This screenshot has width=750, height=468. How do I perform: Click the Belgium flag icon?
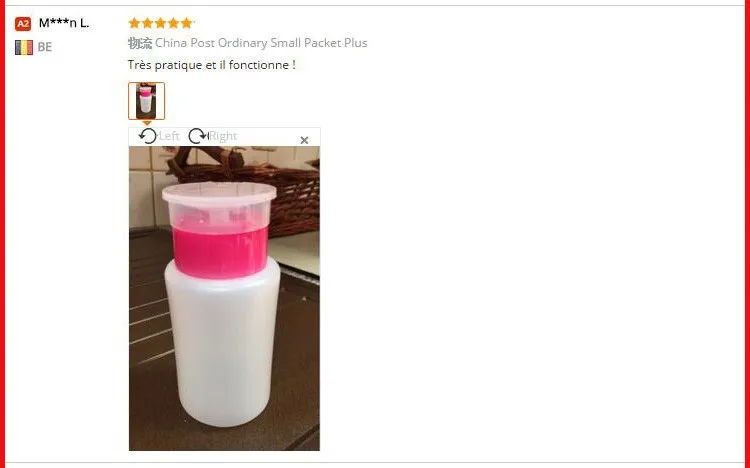tap(24, 47)
